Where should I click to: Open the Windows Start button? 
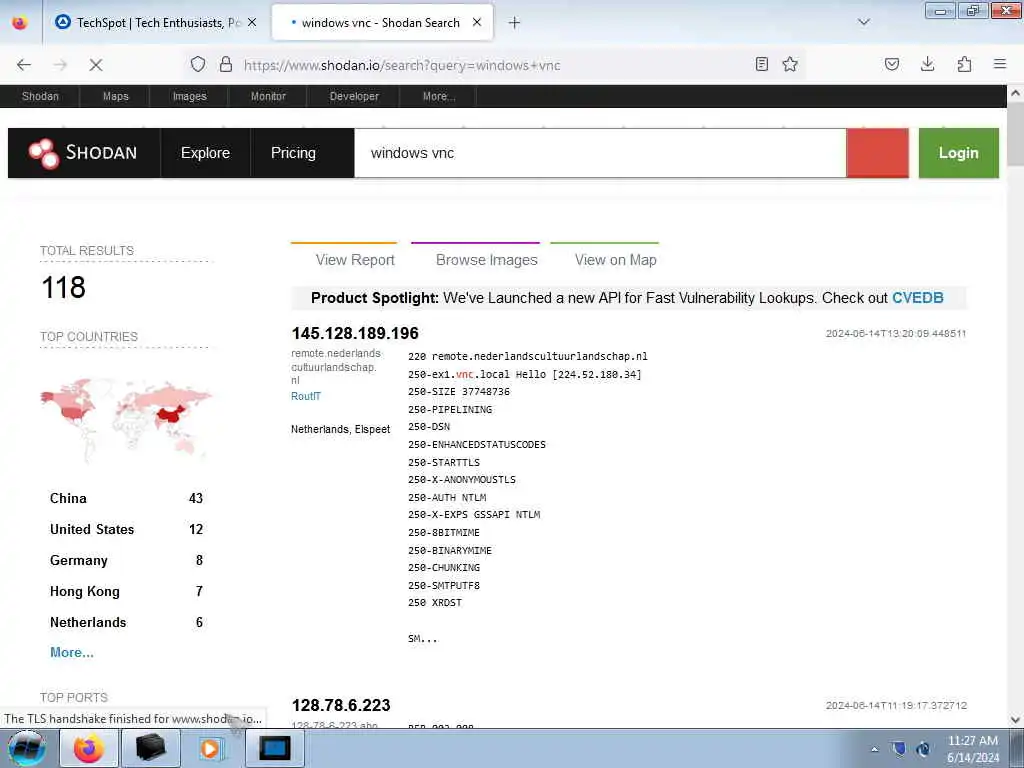coord(26,749)
